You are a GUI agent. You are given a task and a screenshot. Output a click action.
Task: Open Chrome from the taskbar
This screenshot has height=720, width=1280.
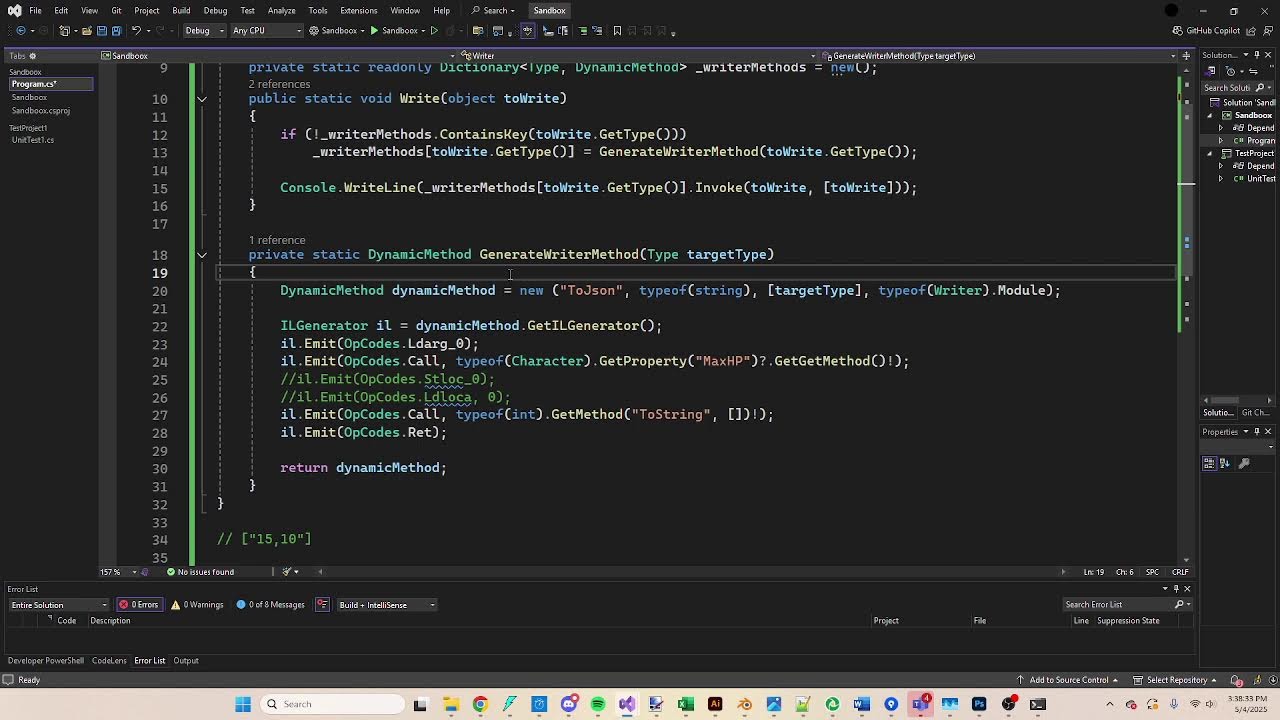480,704
